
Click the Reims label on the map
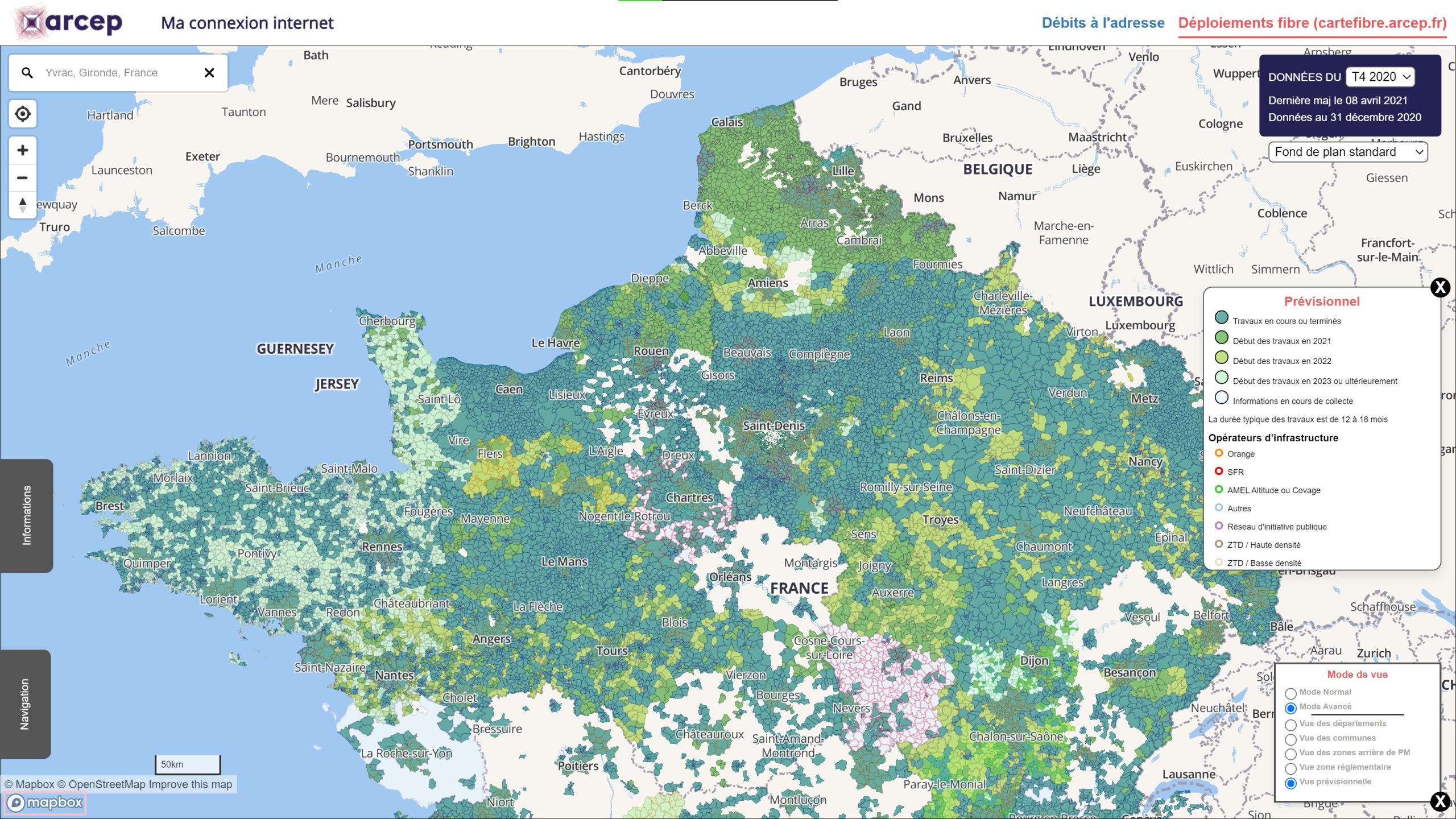point(936,378)
